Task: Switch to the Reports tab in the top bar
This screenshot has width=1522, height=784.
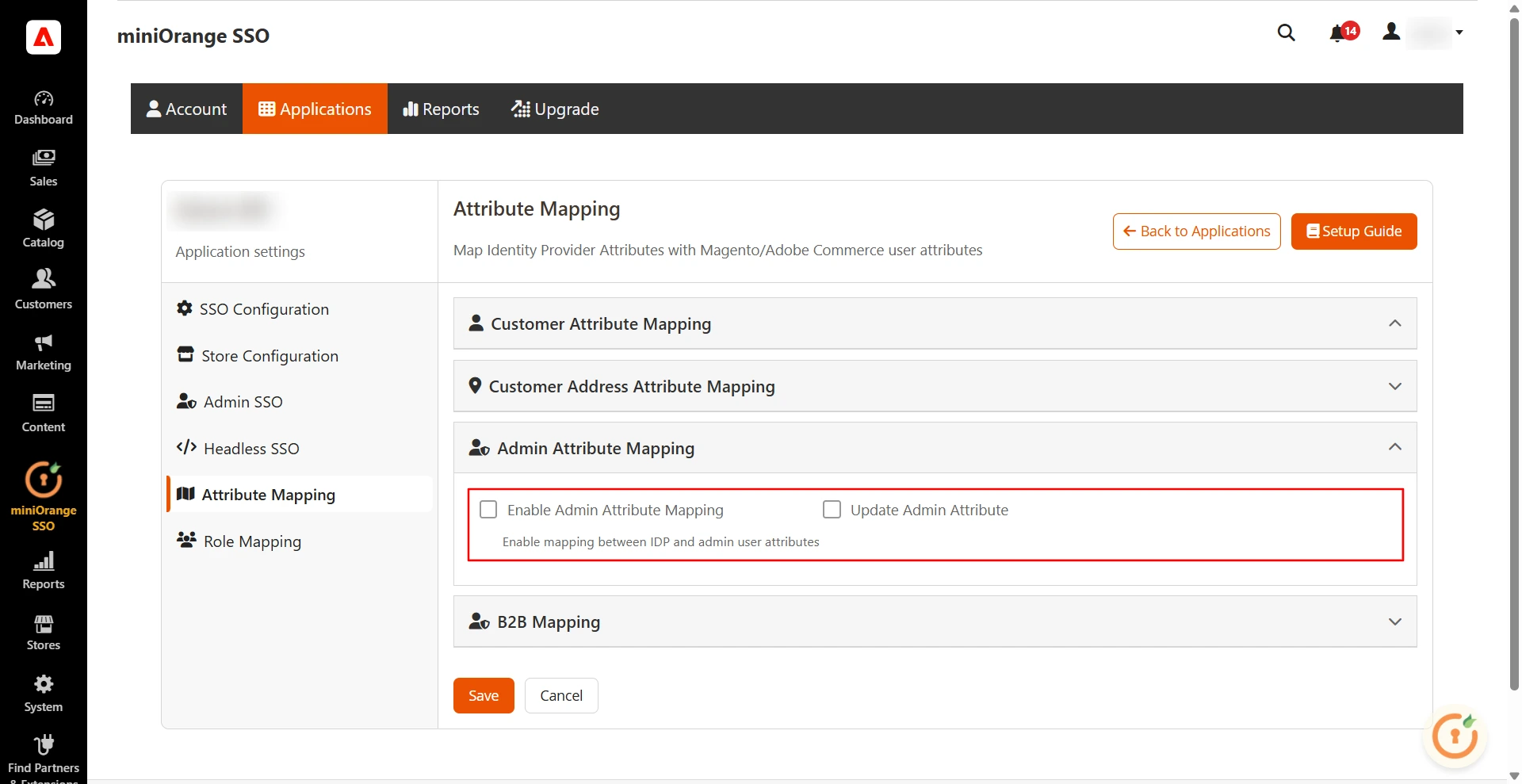Action: coord(441,109)
